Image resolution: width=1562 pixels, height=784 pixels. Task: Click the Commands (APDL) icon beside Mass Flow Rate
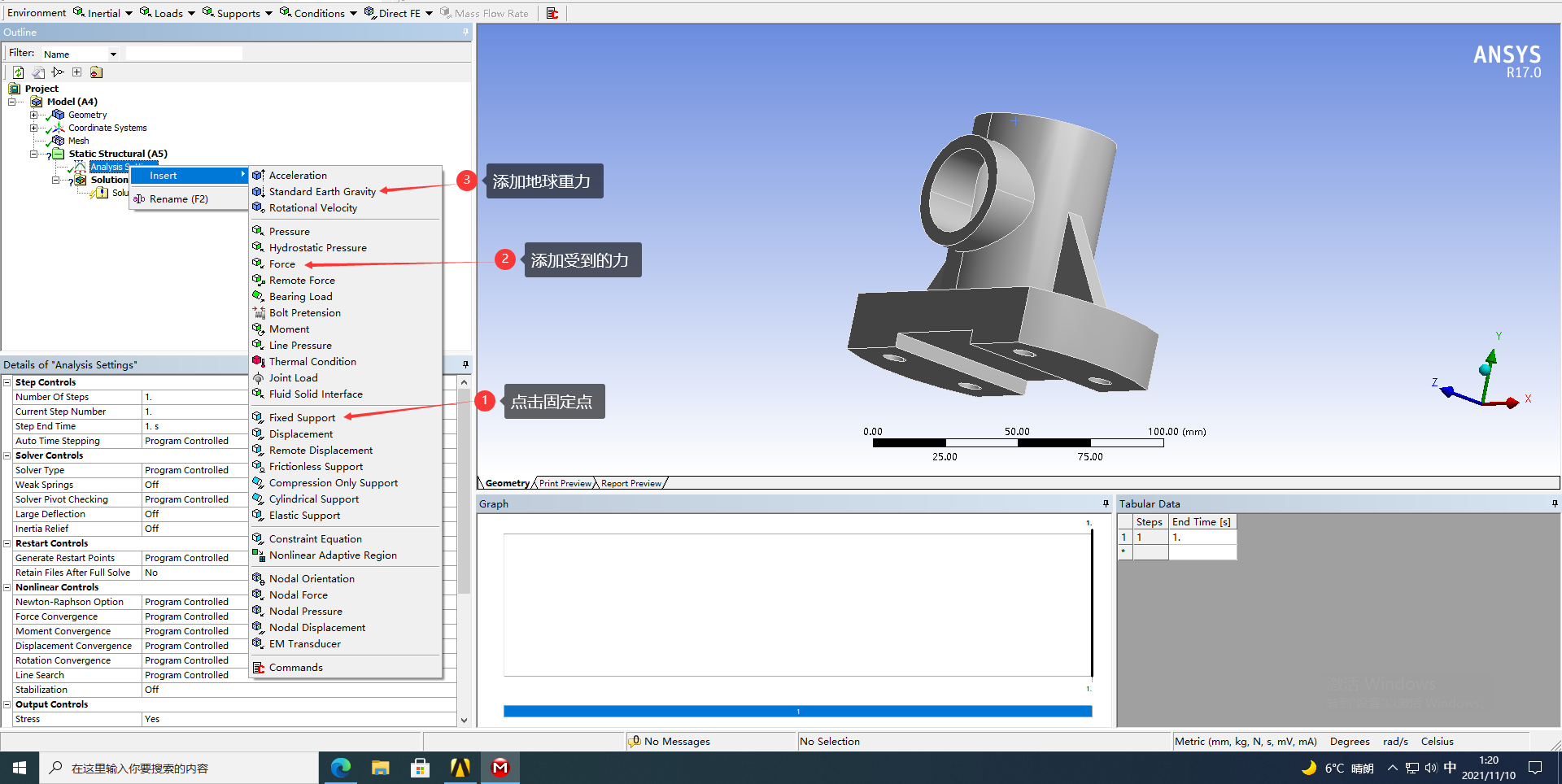tap(552, 13)
